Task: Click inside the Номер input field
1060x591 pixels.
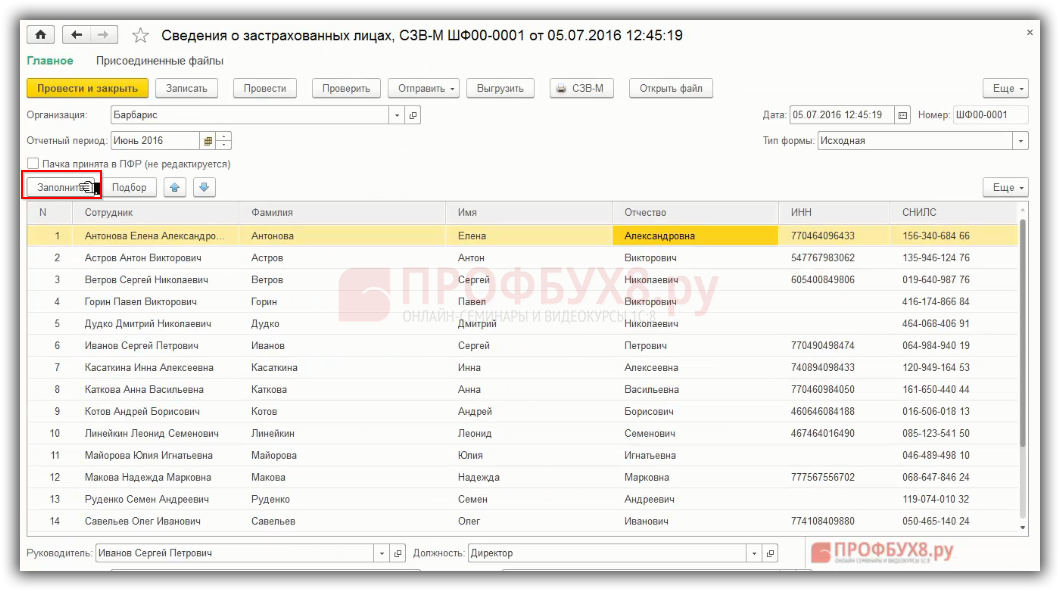Action: (x=989, y=115)
